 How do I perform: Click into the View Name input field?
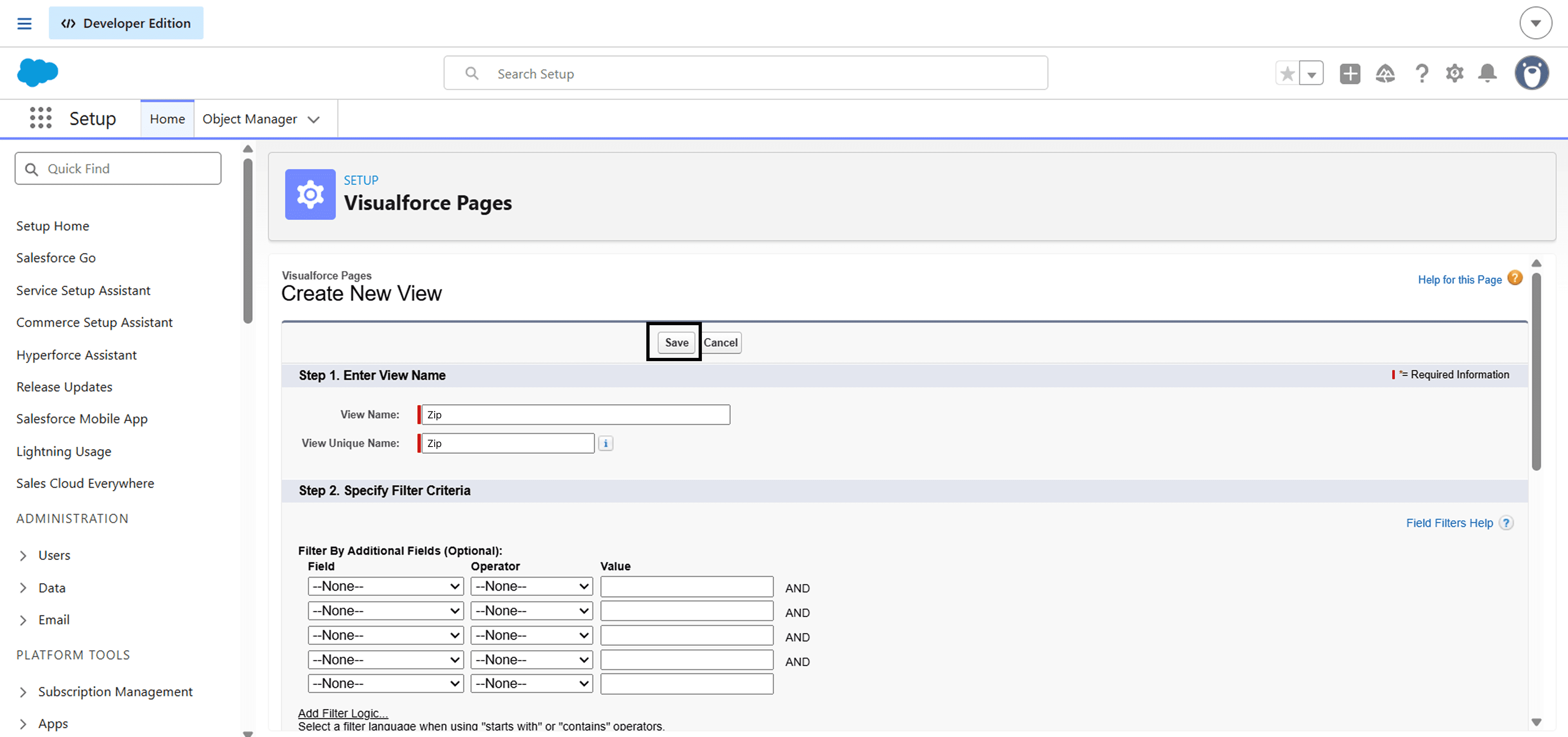575,414
